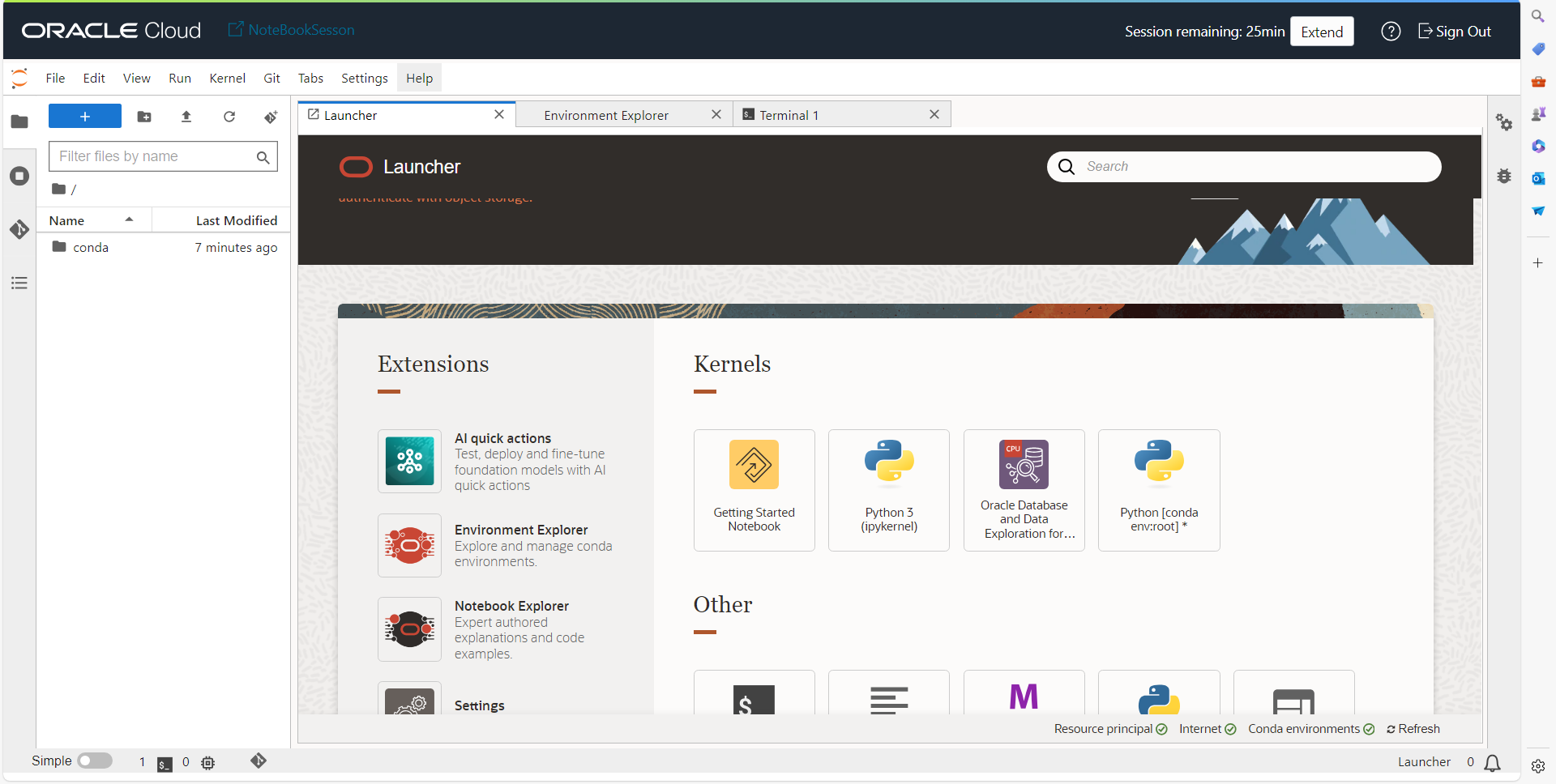This screenshot has height=784, width=1556.
Task: Open the Debugger bug icon in the right sidebar
Action: [1504, 176]
